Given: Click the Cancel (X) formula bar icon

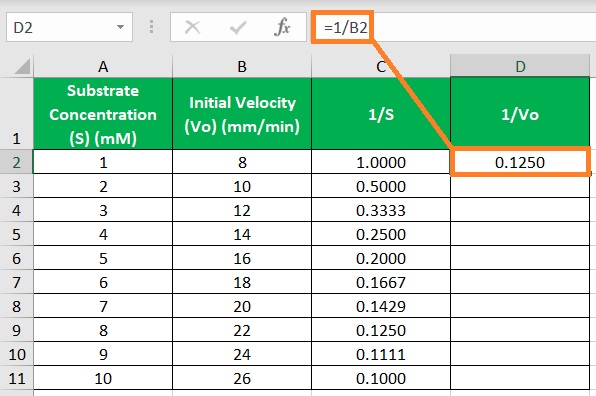Looking at the screenshot, I should tap(192, 27).
